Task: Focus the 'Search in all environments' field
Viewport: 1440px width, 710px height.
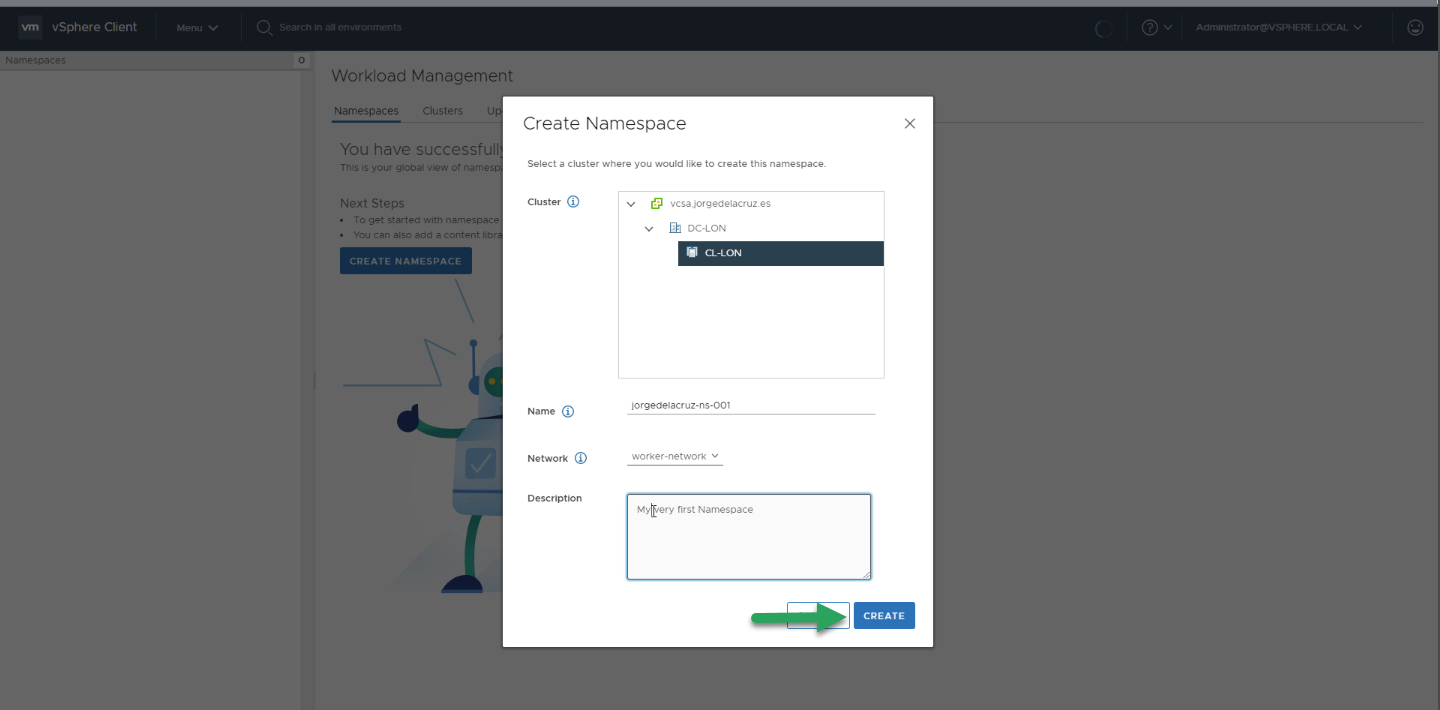Action: (340, 27)
